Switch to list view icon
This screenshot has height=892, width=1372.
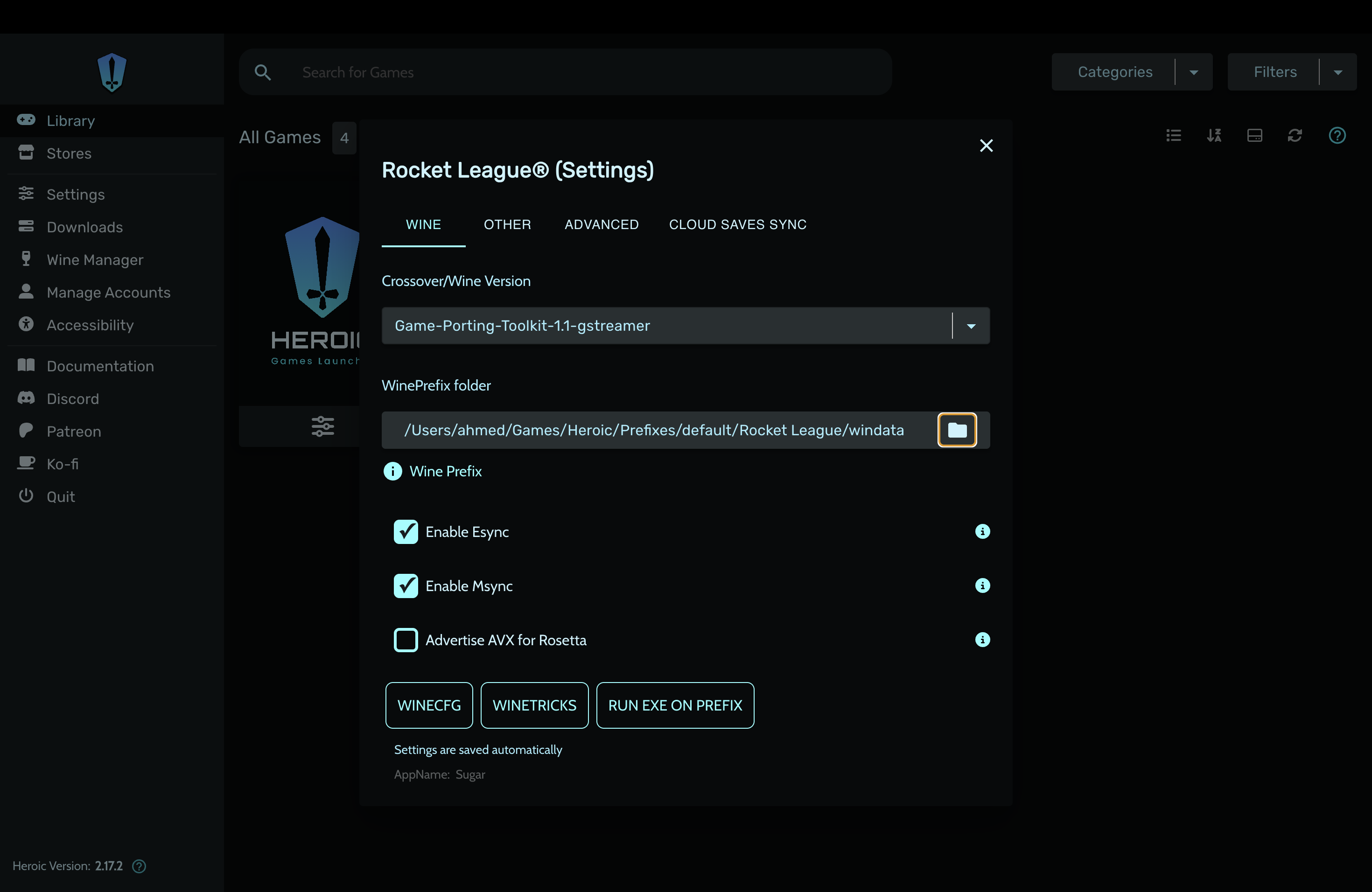point(1174,135)
